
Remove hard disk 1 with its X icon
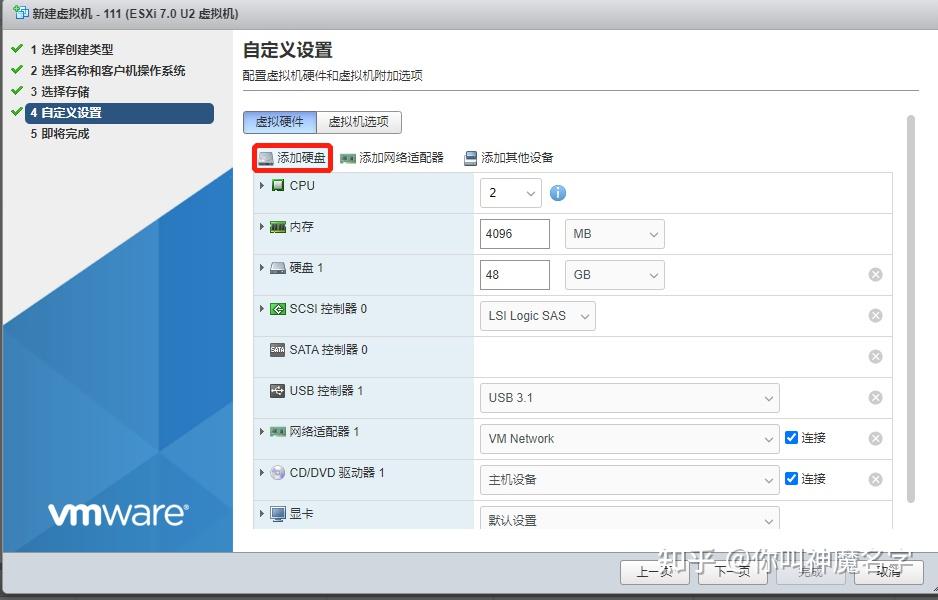[x=875, y=275]
